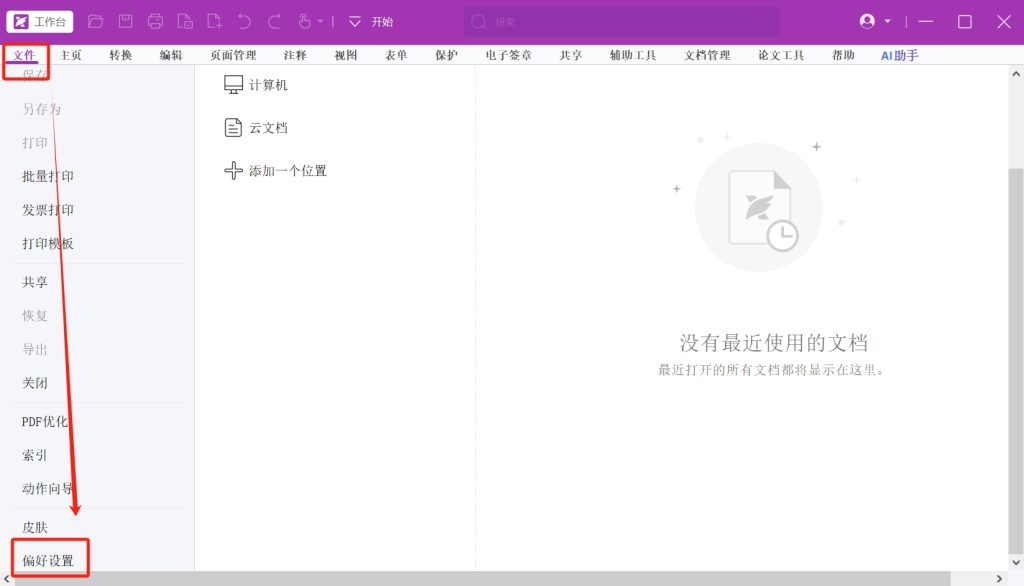
Task: Open the AI助手 tab
Action: click(899, 55)
